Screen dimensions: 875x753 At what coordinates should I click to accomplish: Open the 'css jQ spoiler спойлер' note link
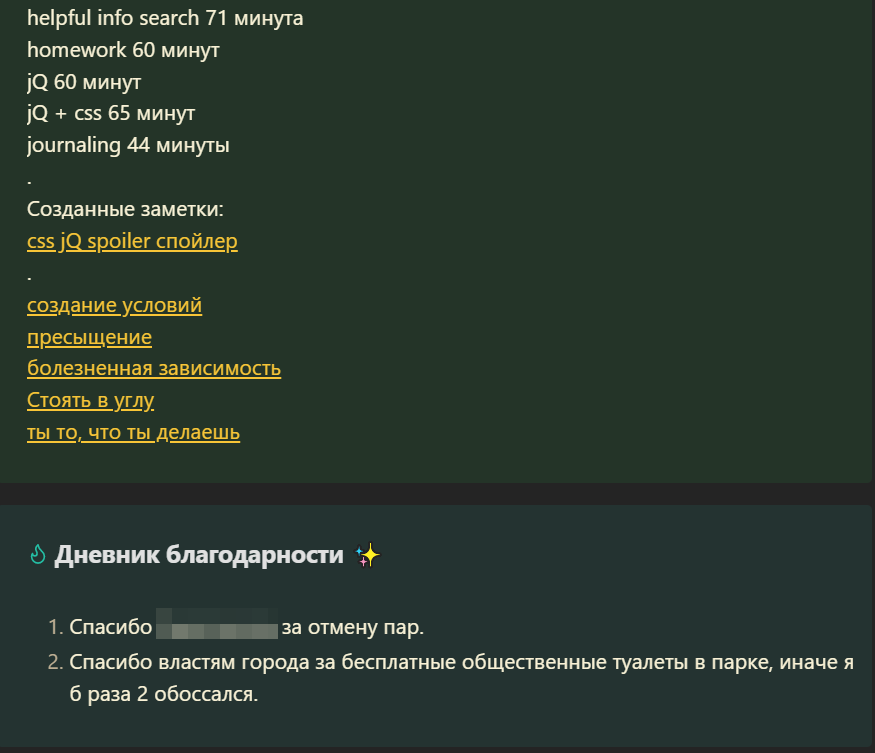click(x=132, y=241)
